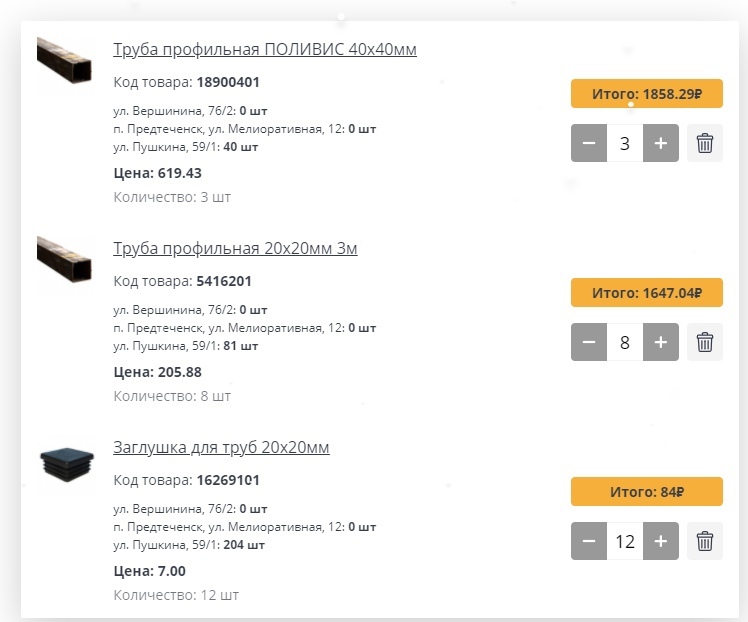The height and width of the screenshot is (622, 748).
Task: Open Заглушка для труб 20x20мм product link
Action: 221,447
